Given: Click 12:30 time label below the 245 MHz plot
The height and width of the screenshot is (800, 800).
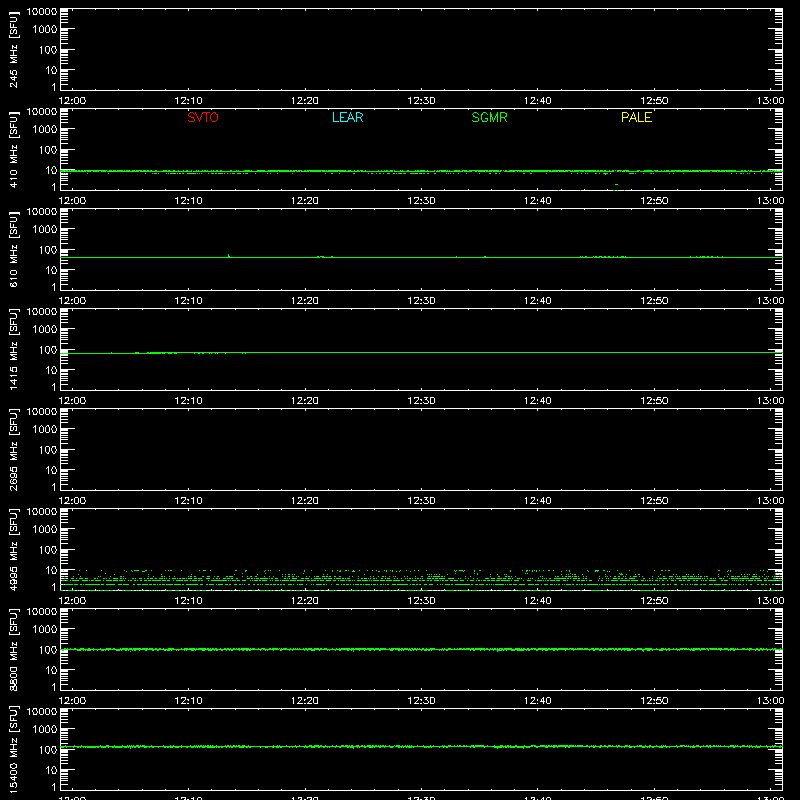Looking at the screenshot, I should (x=421, y=101).
